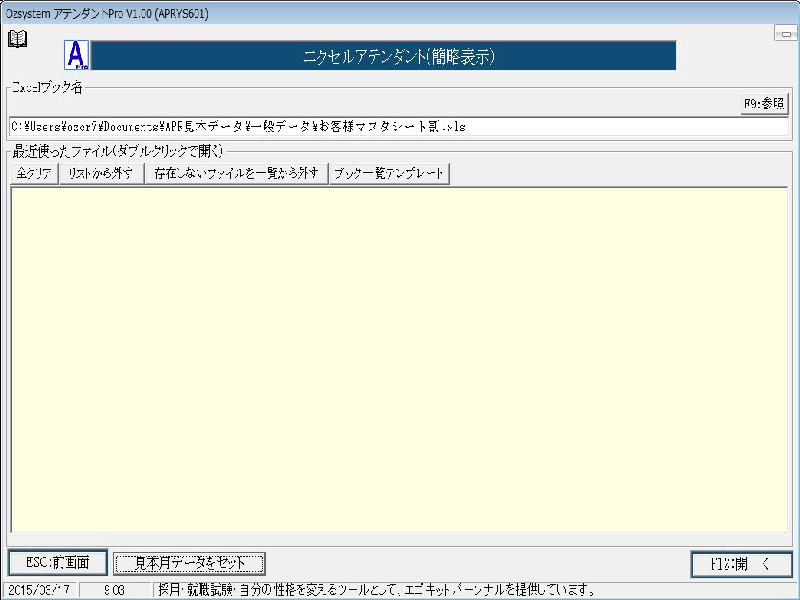
Task: Click the エクセルアテンダント(簡略表示) title banner
Action: 383,56
